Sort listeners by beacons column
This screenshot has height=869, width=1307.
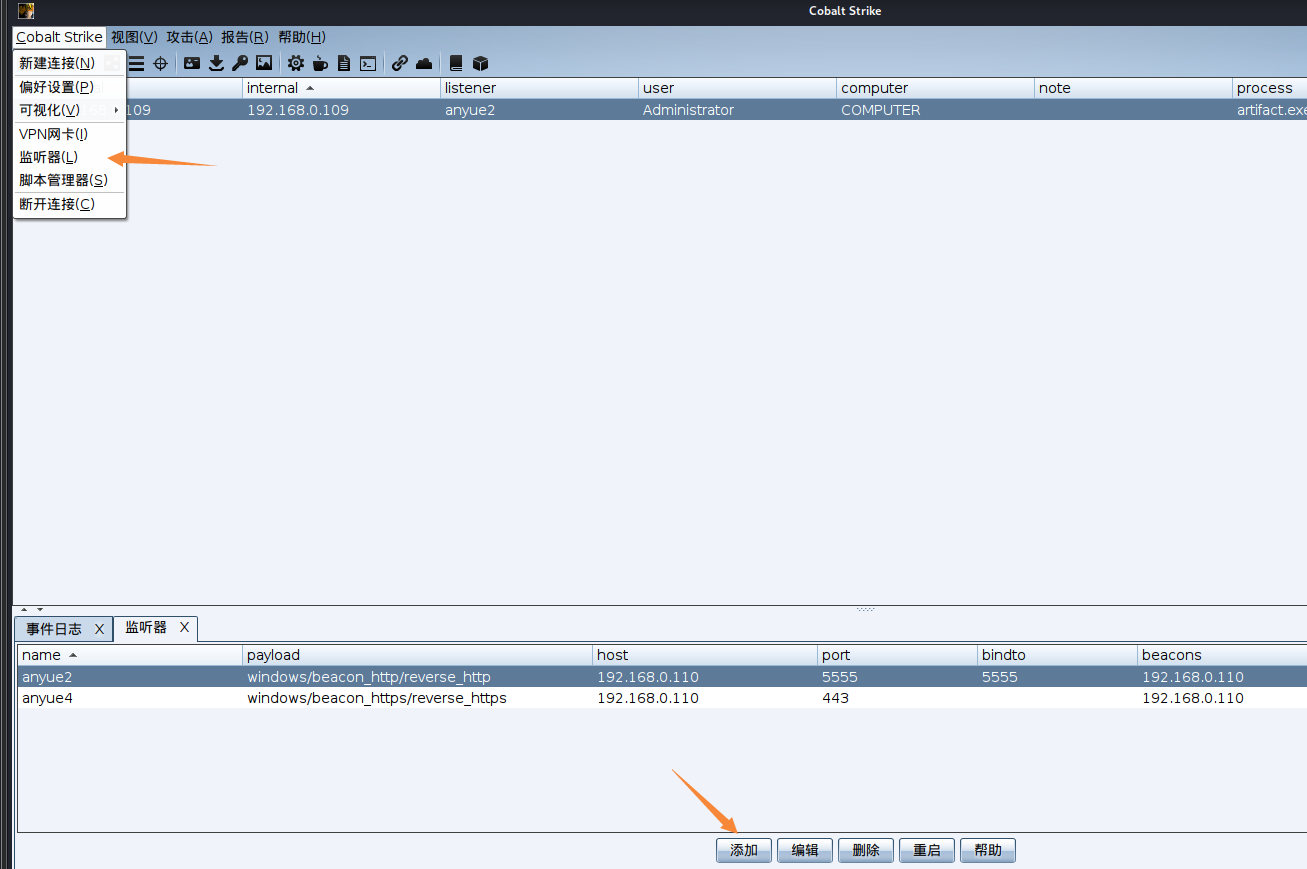click(x=1222, y=655)
